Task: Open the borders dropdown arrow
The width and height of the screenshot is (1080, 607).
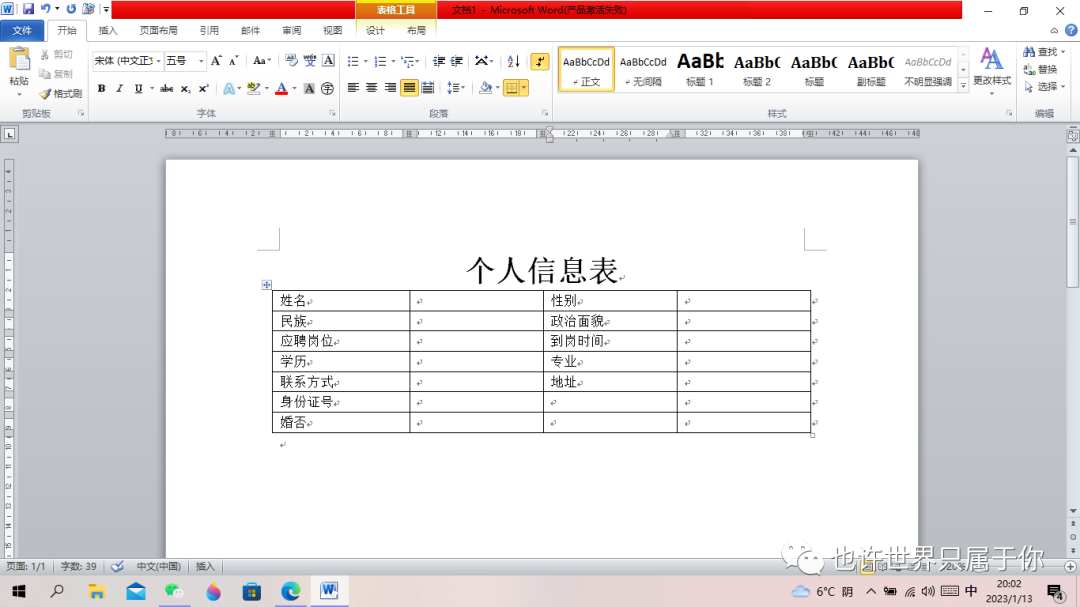Action: 524,88
